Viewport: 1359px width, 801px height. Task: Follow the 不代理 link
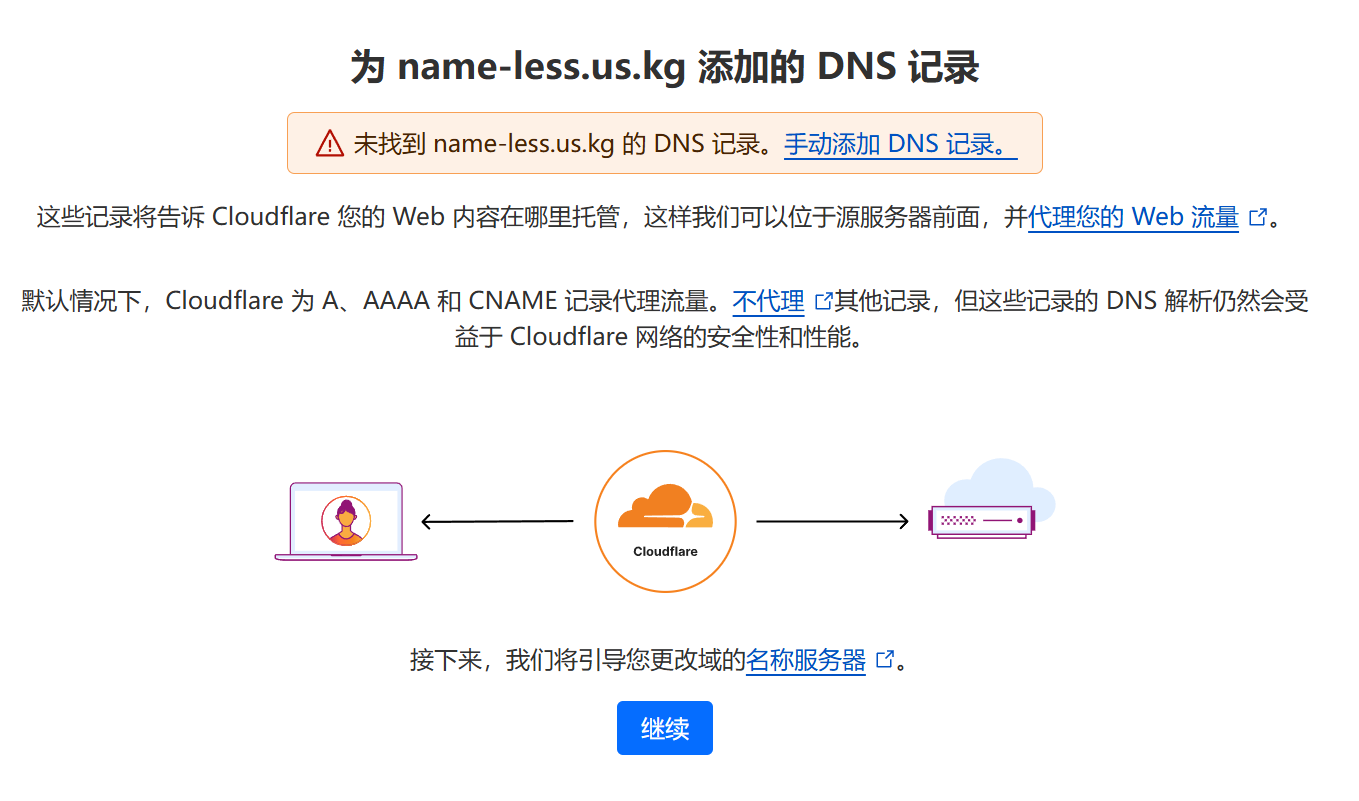pyautogui.click(x=768, y=301)
